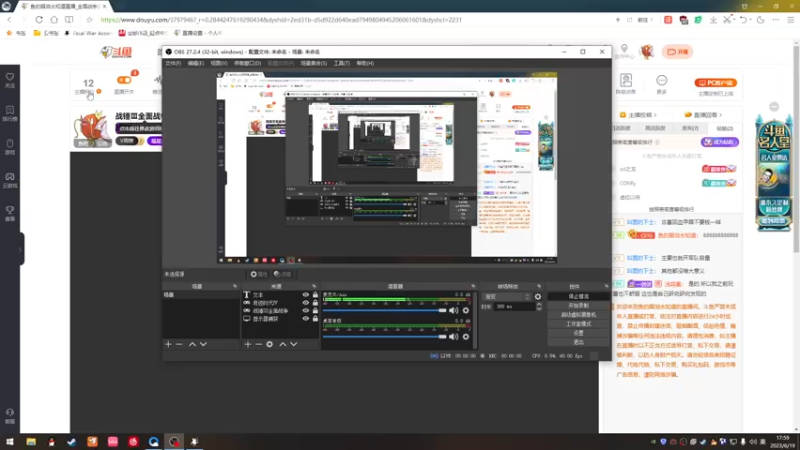Lock the 文本 text source

pyautogui.click(x=315, y=295)
